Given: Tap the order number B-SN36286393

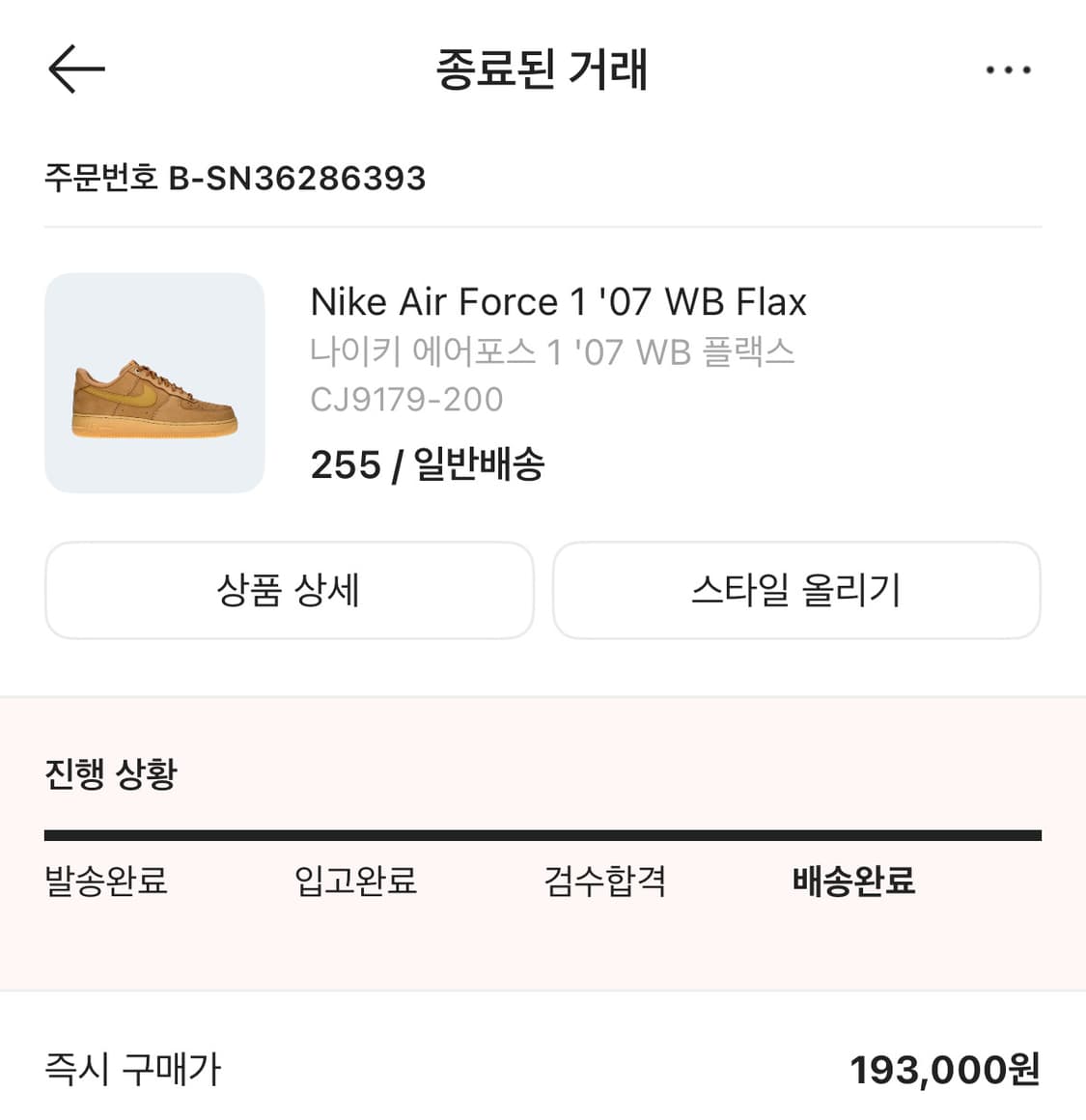Looking at the screenshot, I should pos(297,179).
